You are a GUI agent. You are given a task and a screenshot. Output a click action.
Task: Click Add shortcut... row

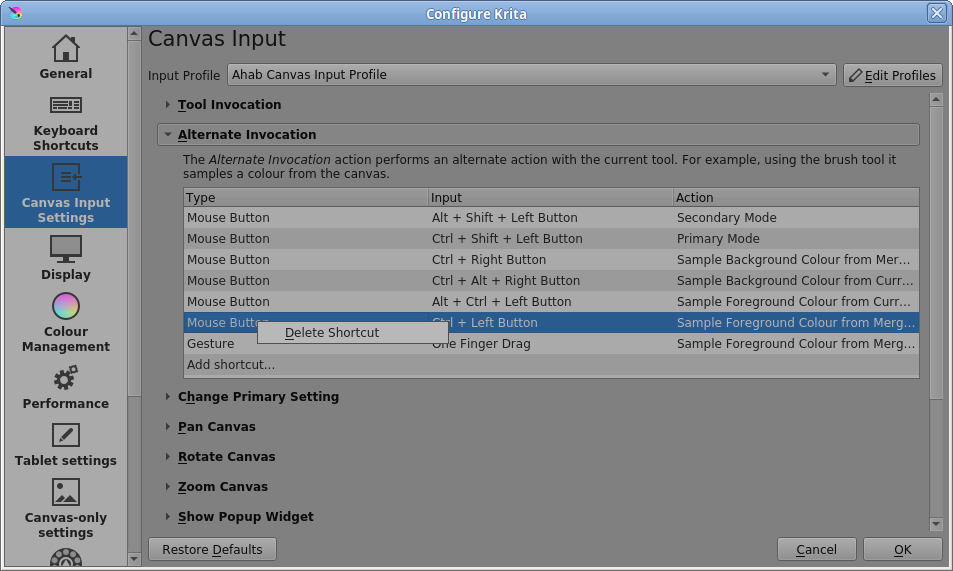[x=551, y=365]
